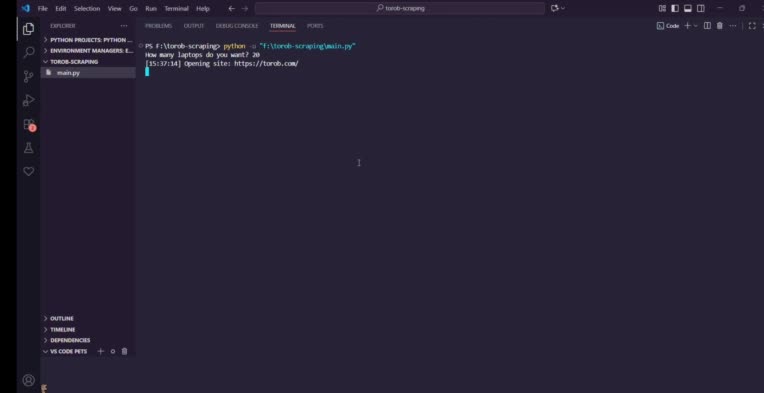Expand the Python Projects section
Viewport: 764px width, 393px height.
point(88,40)
